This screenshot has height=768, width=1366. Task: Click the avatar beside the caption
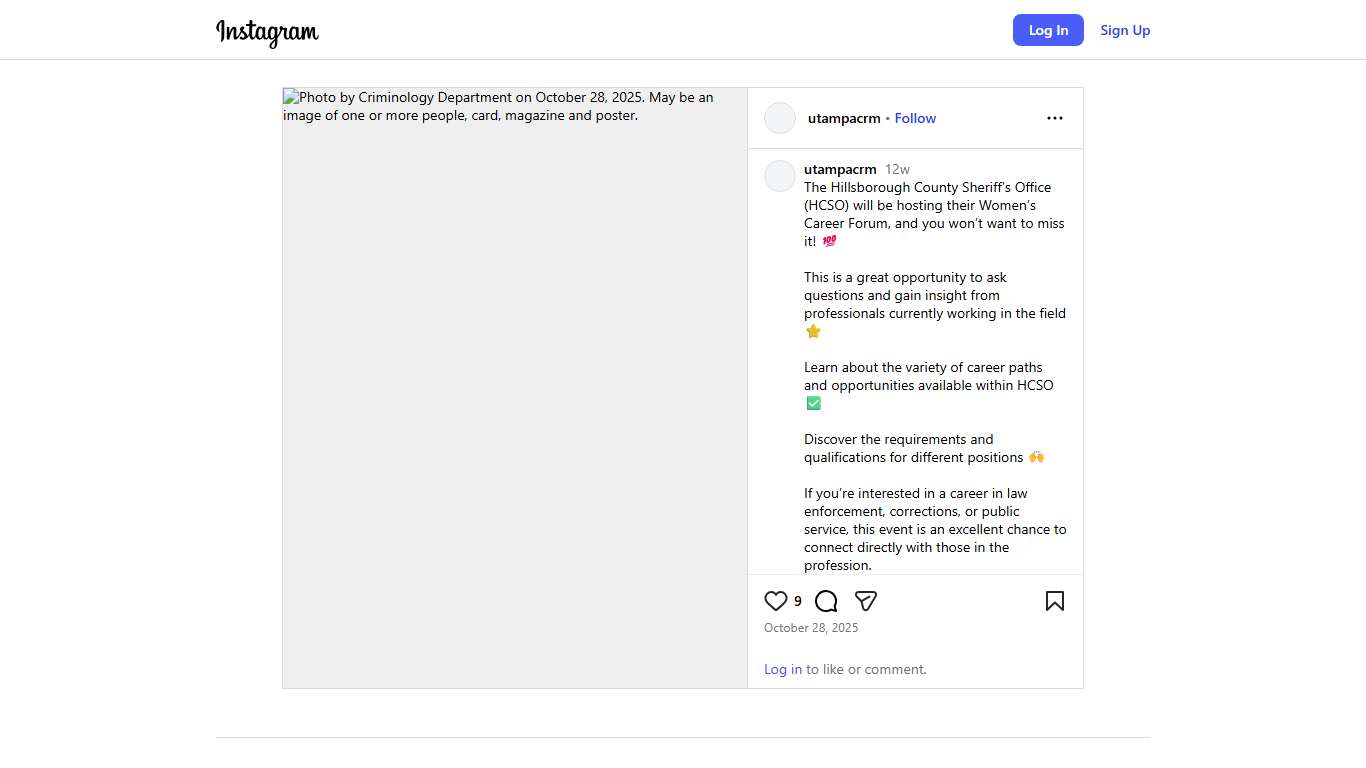tap(780, 176)
